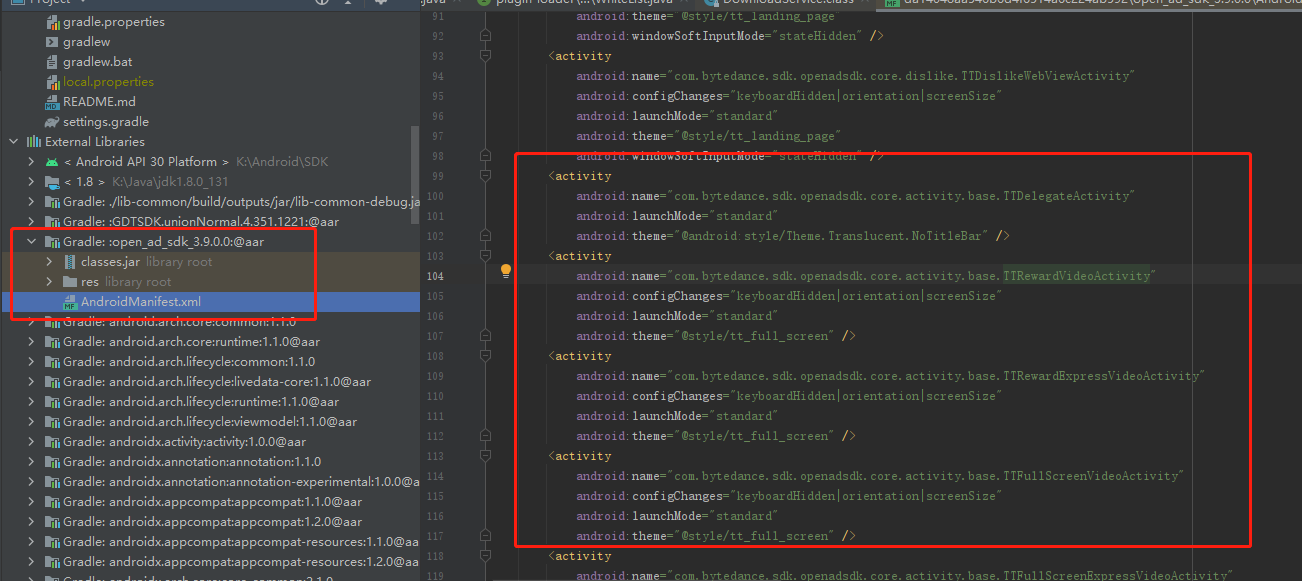Select androidx.appcompat:appcompat-resources:1.2.0 library row
The image size is (1302, 581).
click(210, 562)
